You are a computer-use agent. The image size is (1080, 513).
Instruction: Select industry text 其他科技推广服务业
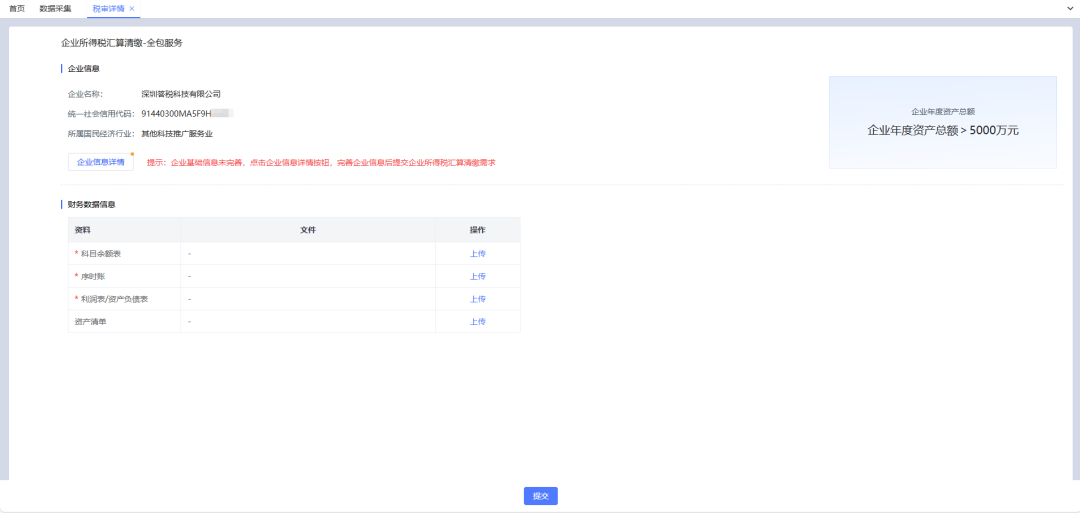tap(177, 134)
